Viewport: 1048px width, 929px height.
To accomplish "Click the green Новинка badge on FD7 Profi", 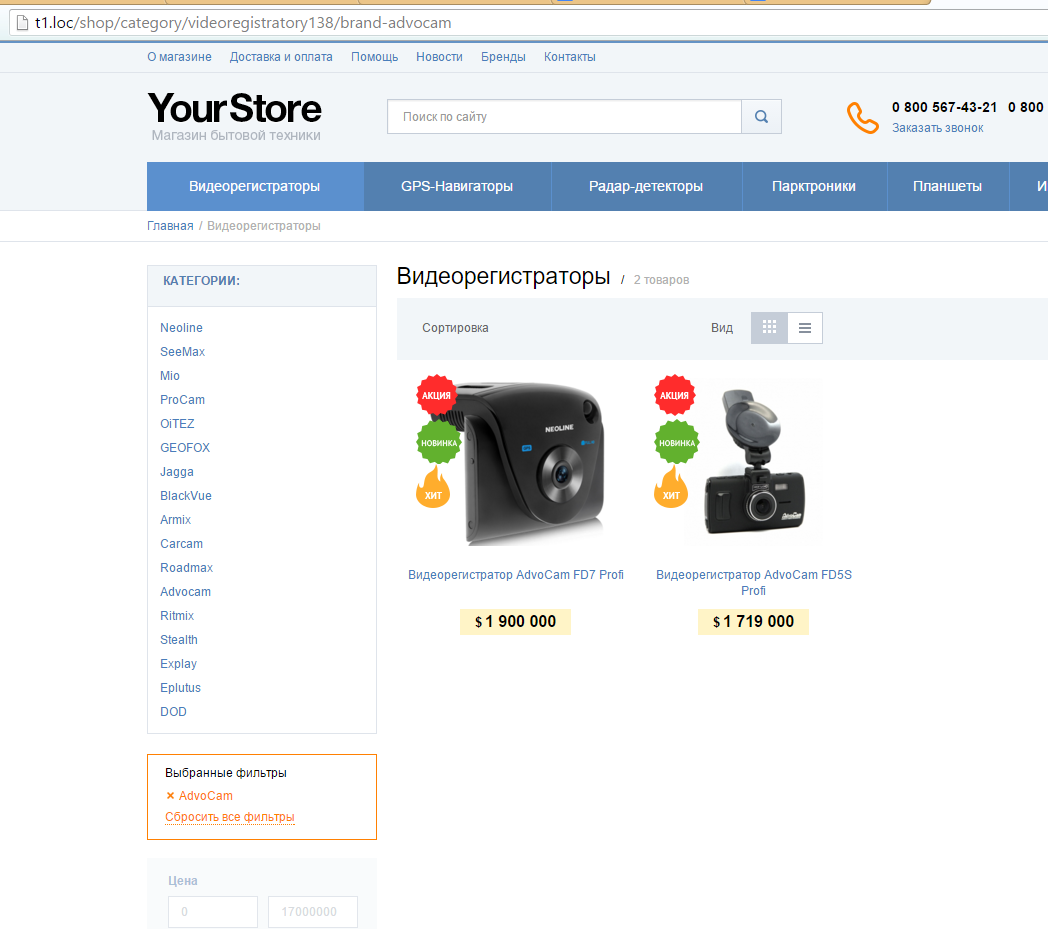I will coord(439,442).
